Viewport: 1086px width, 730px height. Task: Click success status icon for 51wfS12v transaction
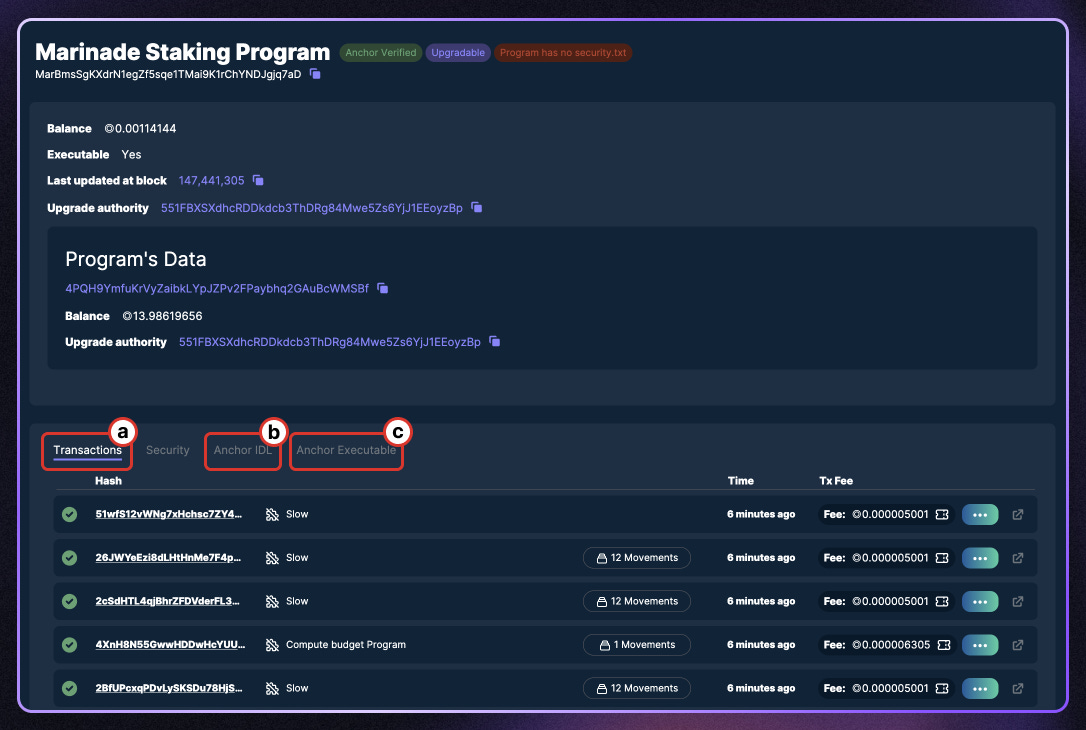coord(69,514)
